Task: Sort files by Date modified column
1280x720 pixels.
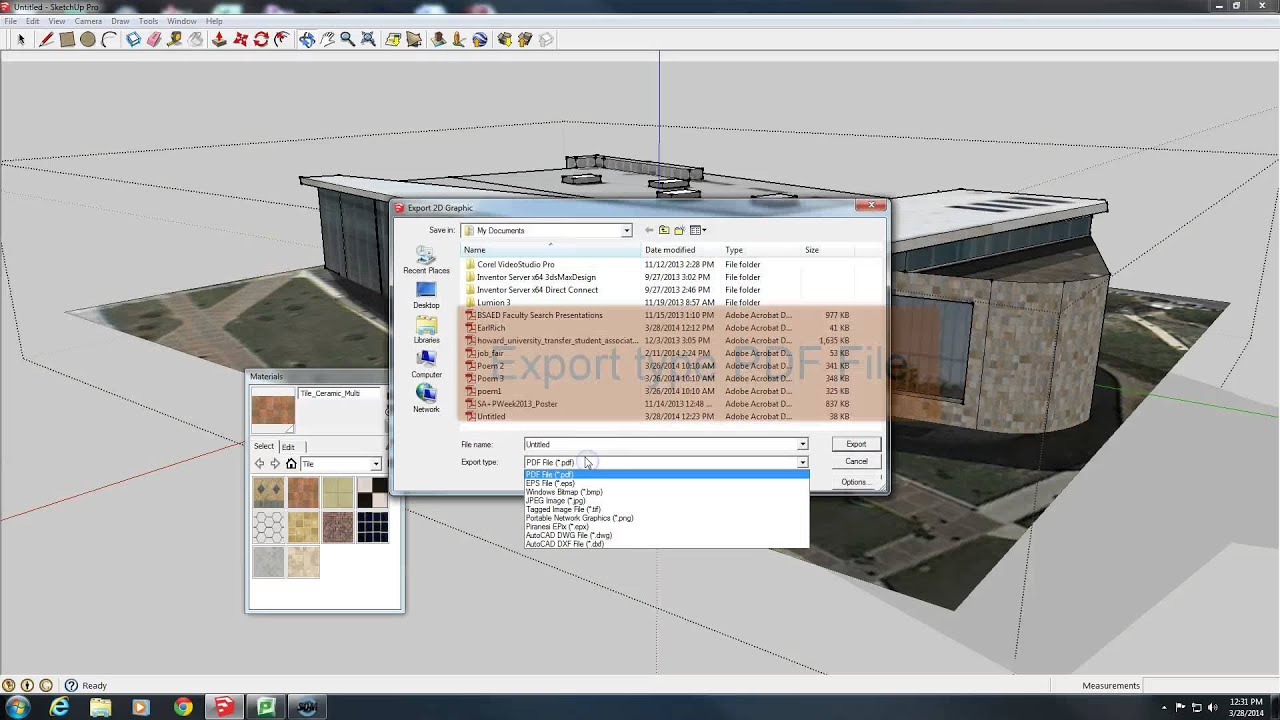Action: (681, 250)
